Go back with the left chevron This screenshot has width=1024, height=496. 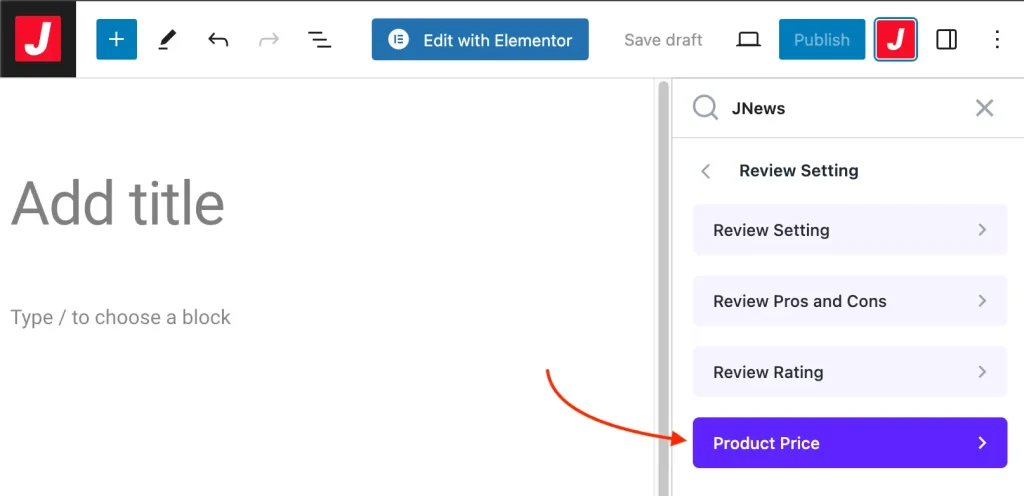(x=706, y=171)
